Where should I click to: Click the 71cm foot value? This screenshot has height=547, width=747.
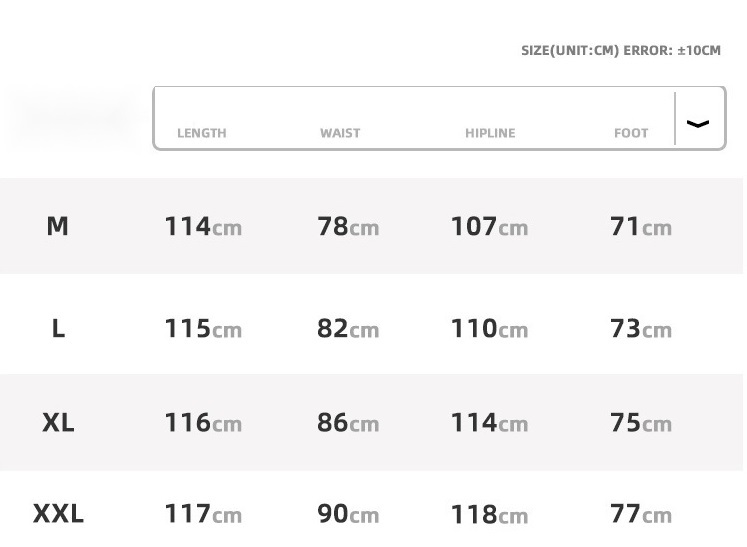point(641,227)
